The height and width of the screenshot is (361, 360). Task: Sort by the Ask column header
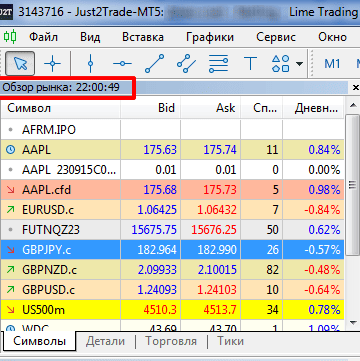(210, 108)
